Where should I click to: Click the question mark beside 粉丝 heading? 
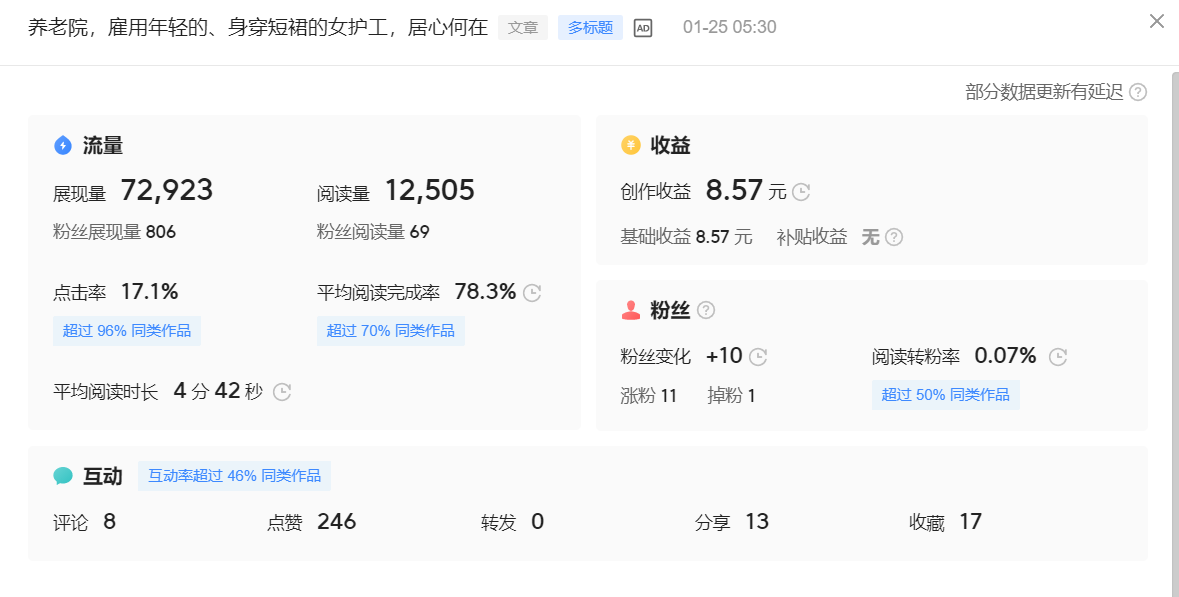(x=706, y=310)
